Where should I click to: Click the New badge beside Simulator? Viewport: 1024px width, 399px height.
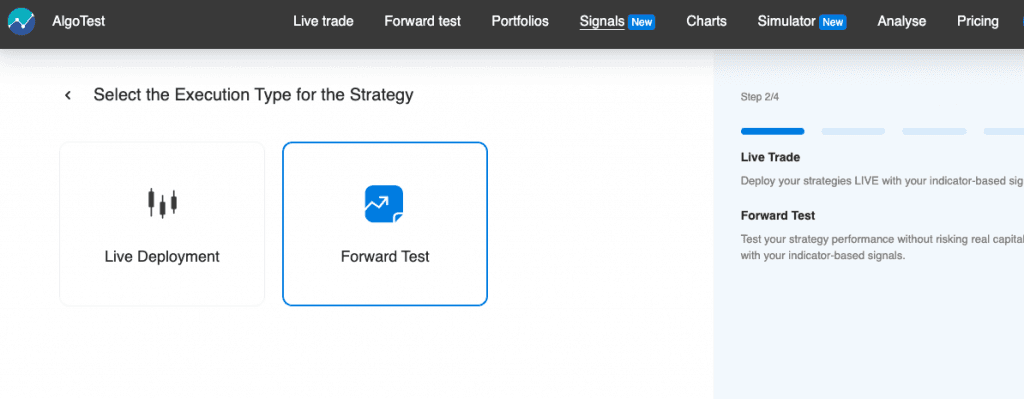tap(833, 22)
